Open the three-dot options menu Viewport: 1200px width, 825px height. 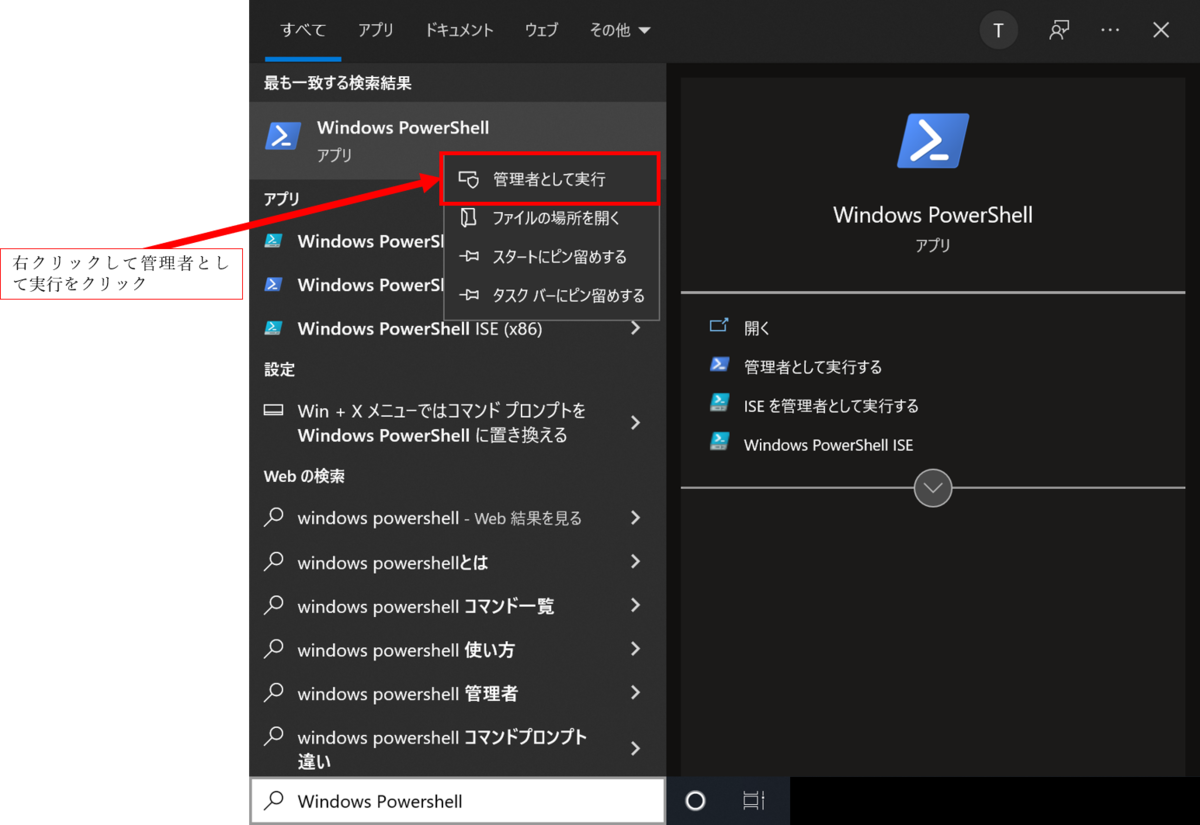(1110, 31)
